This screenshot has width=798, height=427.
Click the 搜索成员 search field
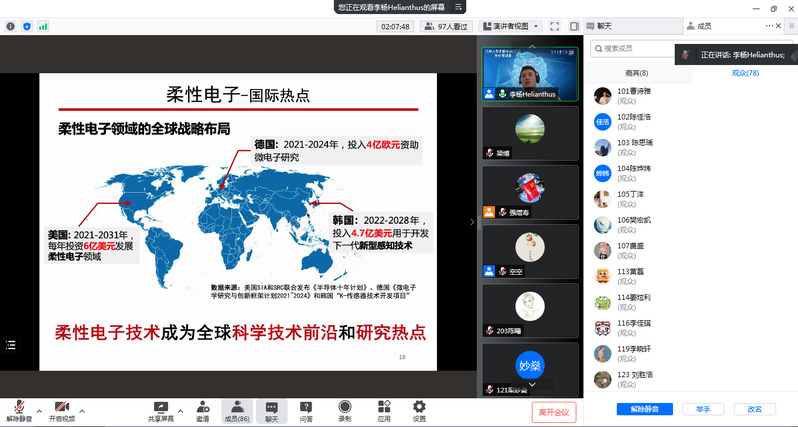690,47
